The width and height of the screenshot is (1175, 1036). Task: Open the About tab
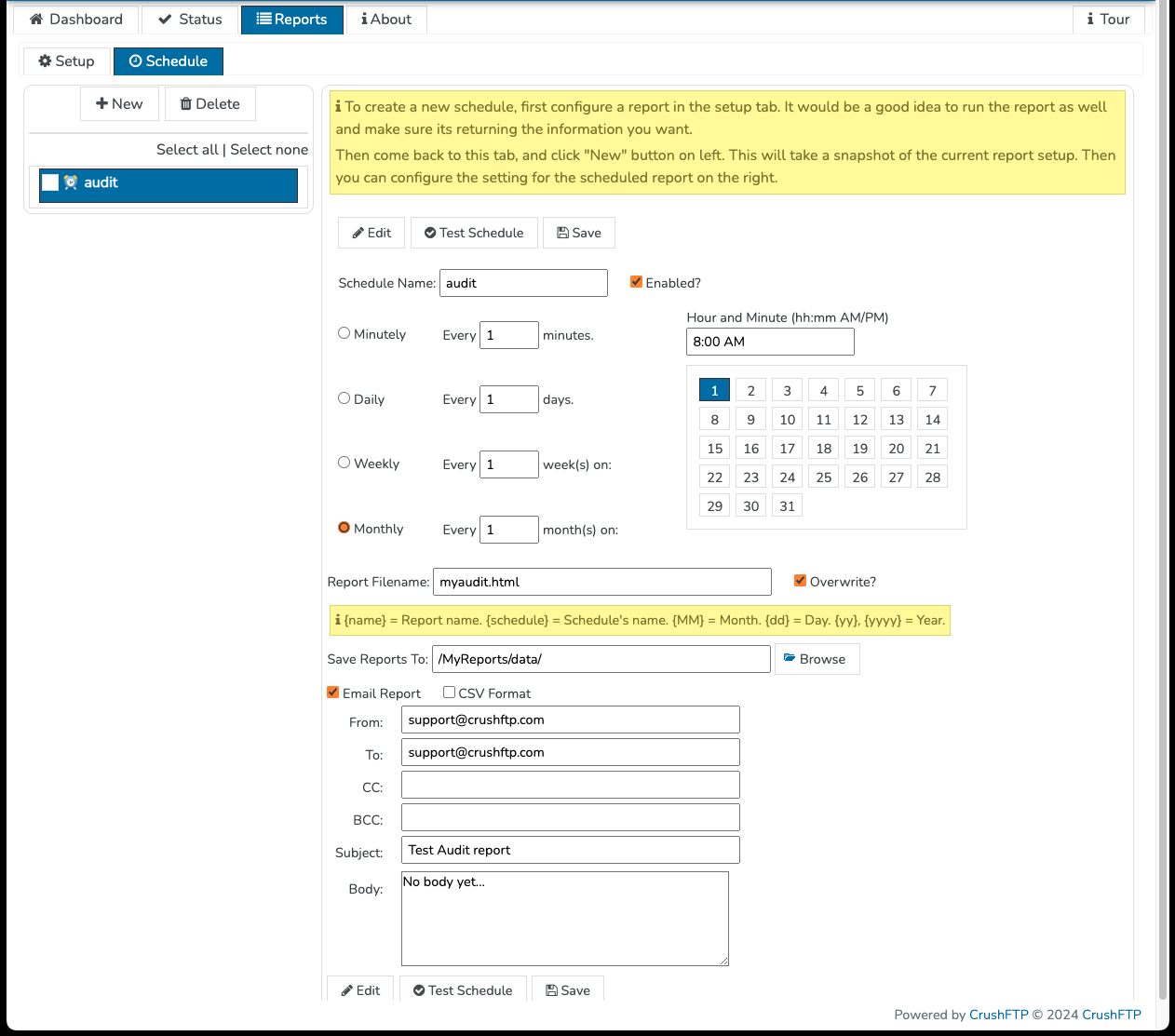(x=386, y=20)
